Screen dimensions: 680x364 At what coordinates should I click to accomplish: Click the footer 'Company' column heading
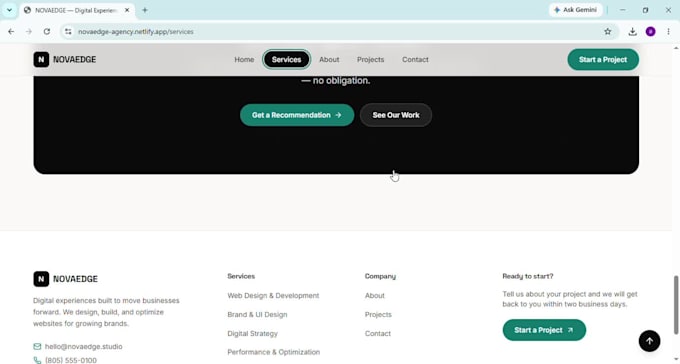click(380, 276)
